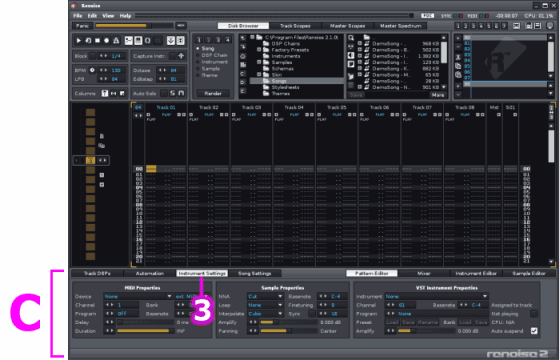Open the Song Settings tab
Screen dimensions: 560x360
[x=255, y=273]
